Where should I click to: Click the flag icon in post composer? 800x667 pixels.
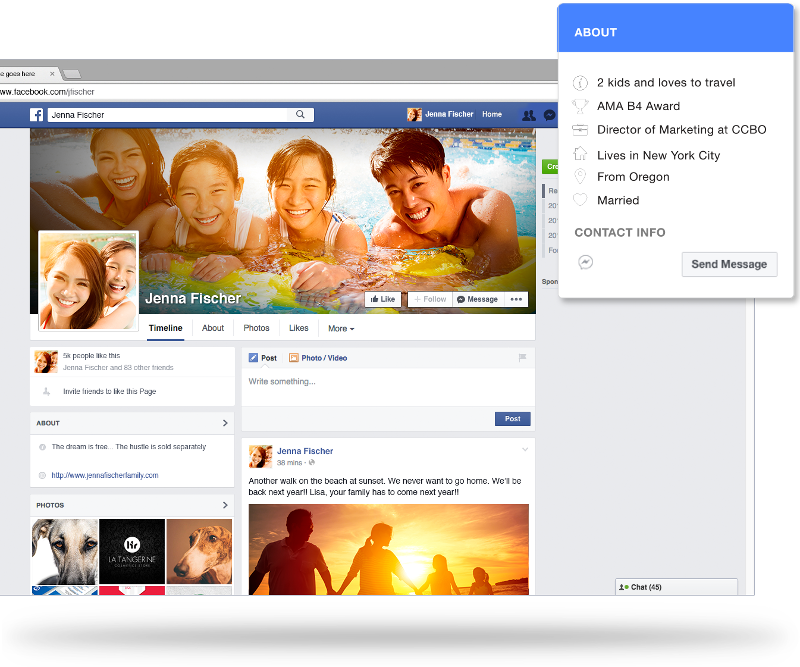click(522, 358)
